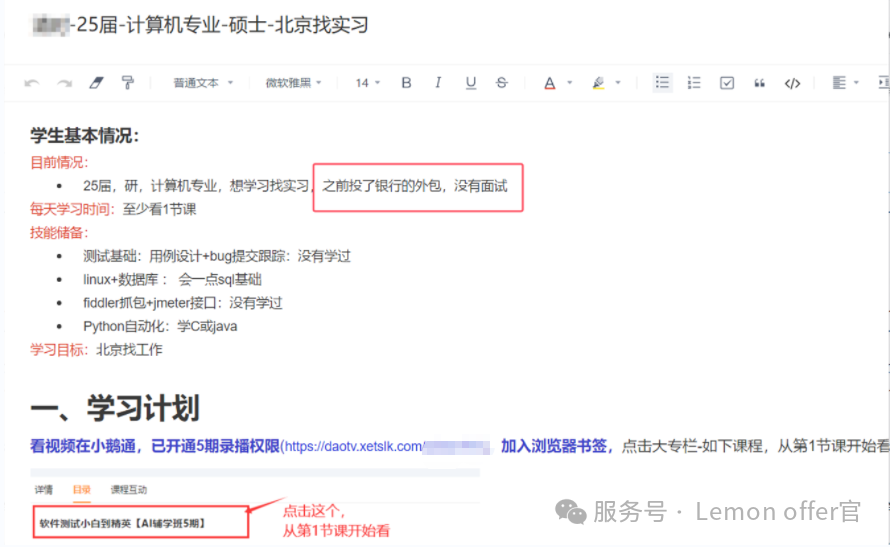Open the 微软雅黑 font dropdown
Image resolution: width=890 pixels, height=547 pixels.
pos(293,83)
